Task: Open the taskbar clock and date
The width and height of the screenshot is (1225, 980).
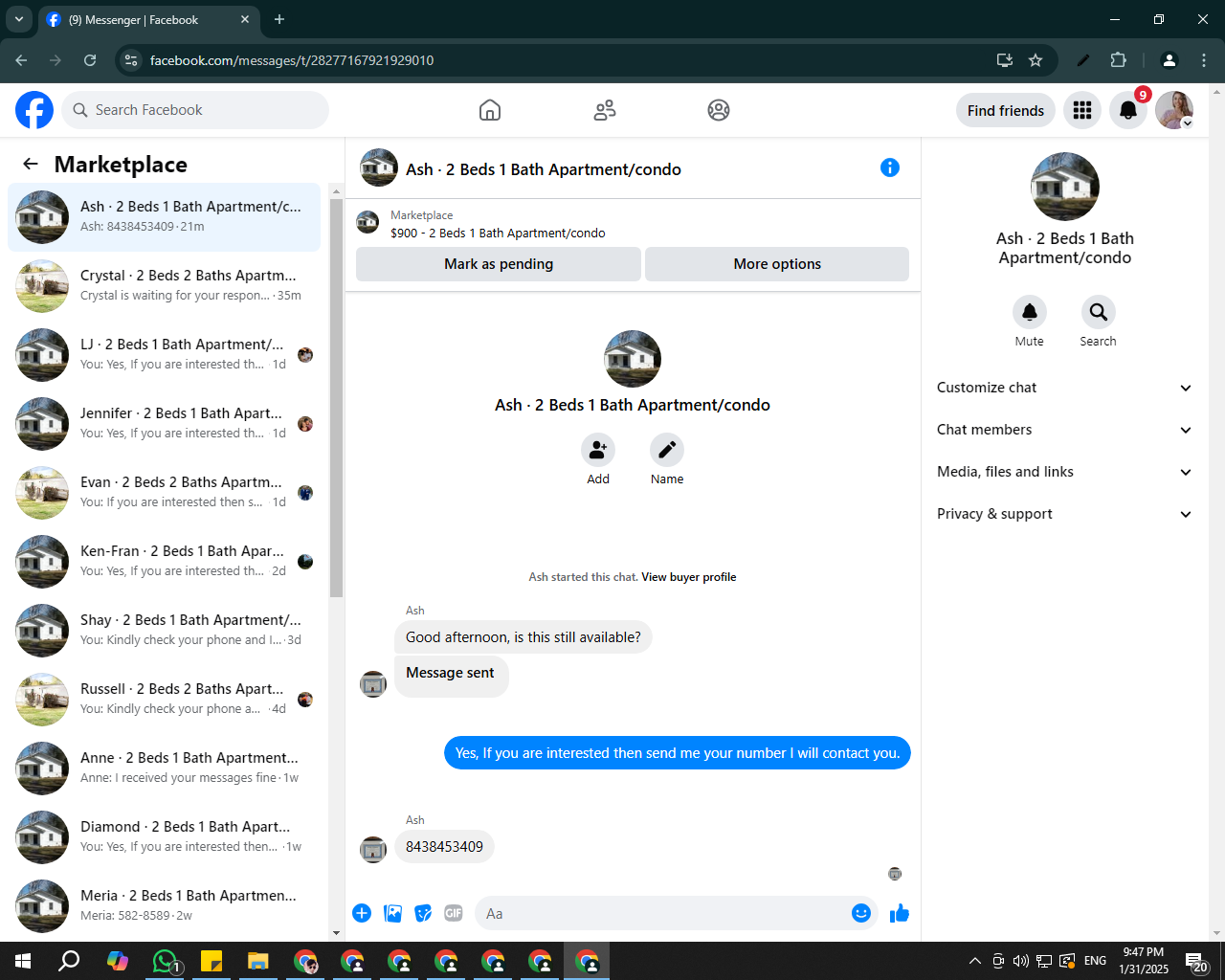Action: pos(1144,961)
